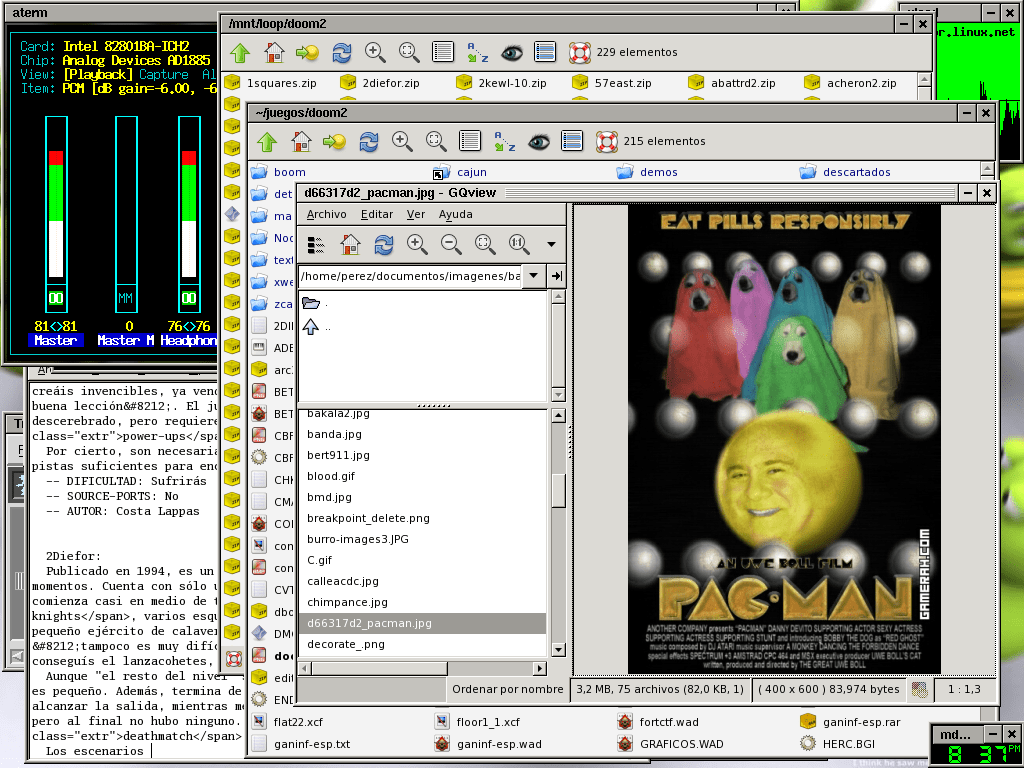Click the file list scroll down arrow

click(x=558, y=649)
